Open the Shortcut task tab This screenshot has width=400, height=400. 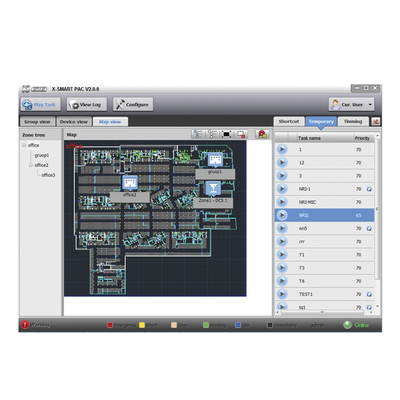pyautogui.click(x=289, y=121)
